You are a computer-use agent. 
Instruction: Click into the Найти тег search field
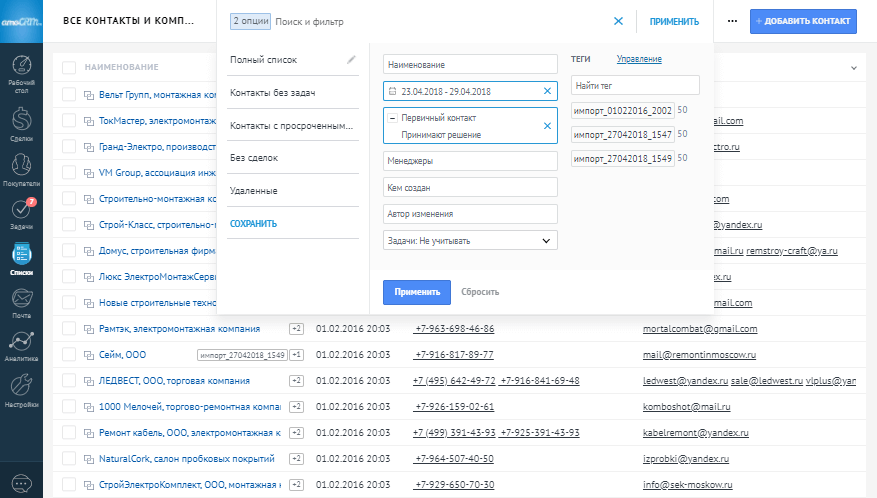point(635,85)
